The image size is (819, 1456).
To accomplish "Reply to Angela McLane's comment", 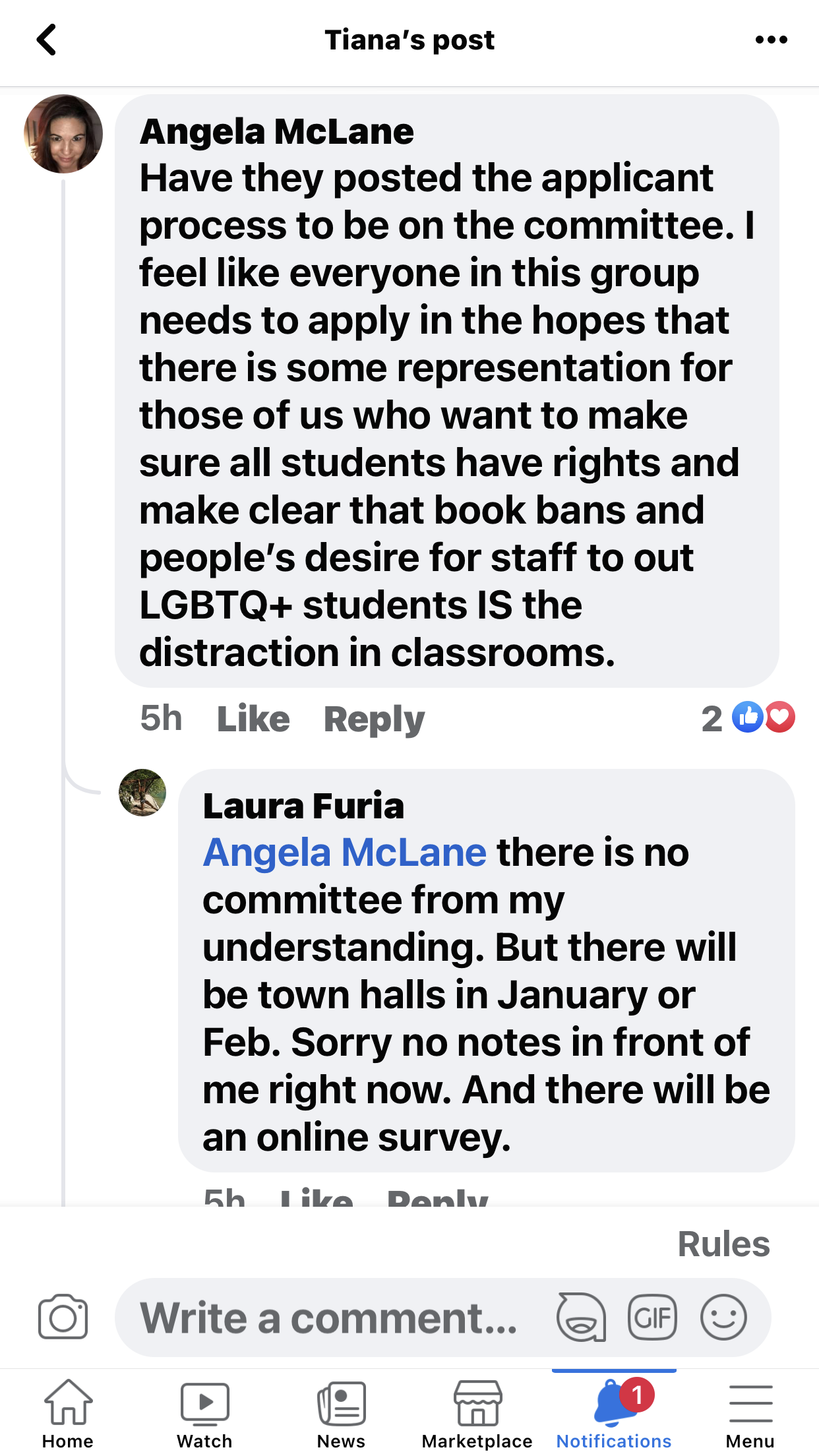I will (x=374, y=719).
